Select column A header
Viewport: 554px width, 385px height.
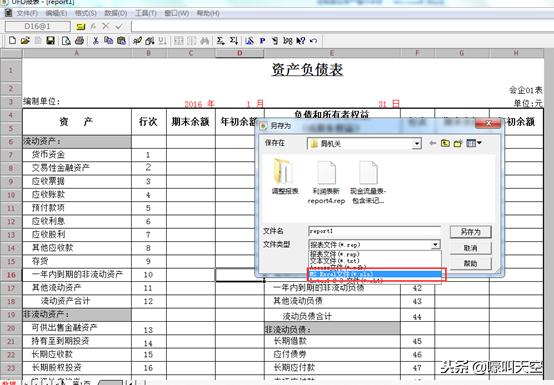click(x=77, y=53)
